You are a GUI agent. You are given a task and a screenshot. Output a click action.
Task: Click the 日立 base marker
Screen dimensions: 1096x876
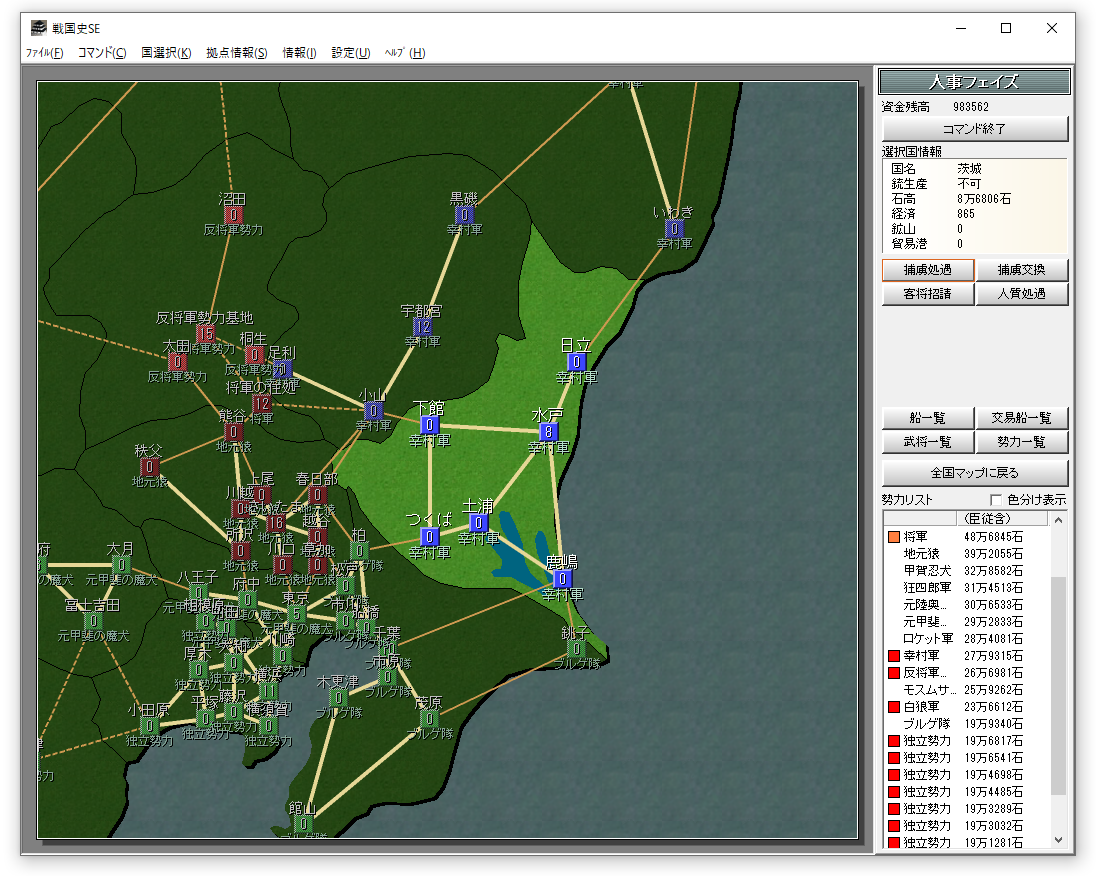click(576, 361)
